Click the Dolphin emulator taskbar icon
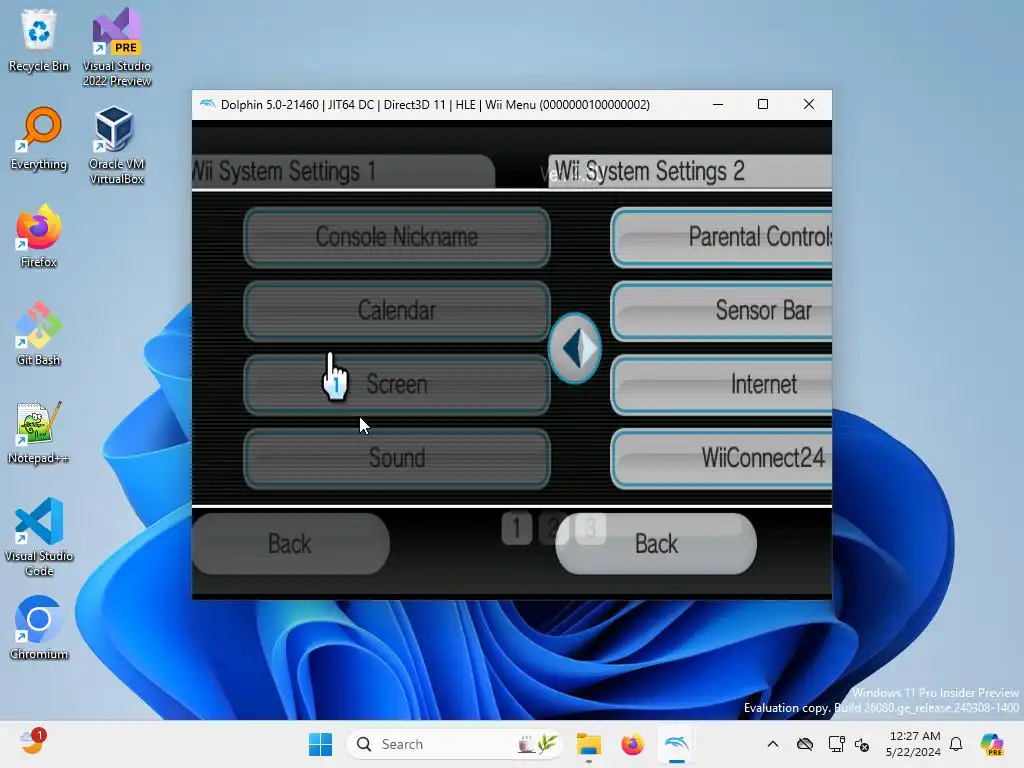This screenshot has height=768, width=1024. (677, 744)
